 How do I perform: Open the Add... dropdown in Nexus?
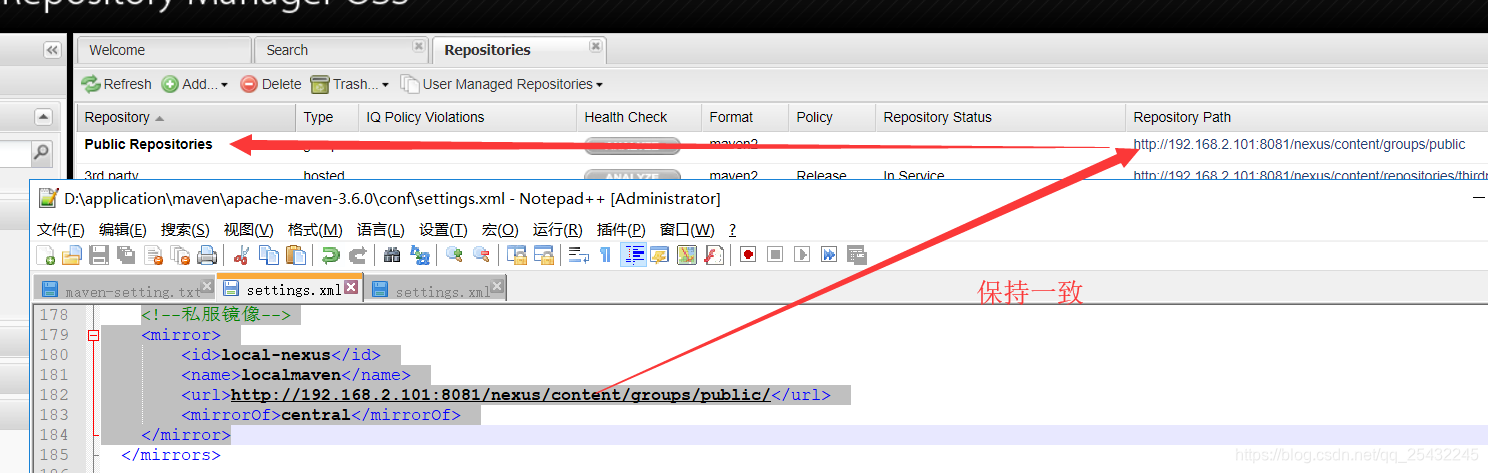tap(195, 84)
